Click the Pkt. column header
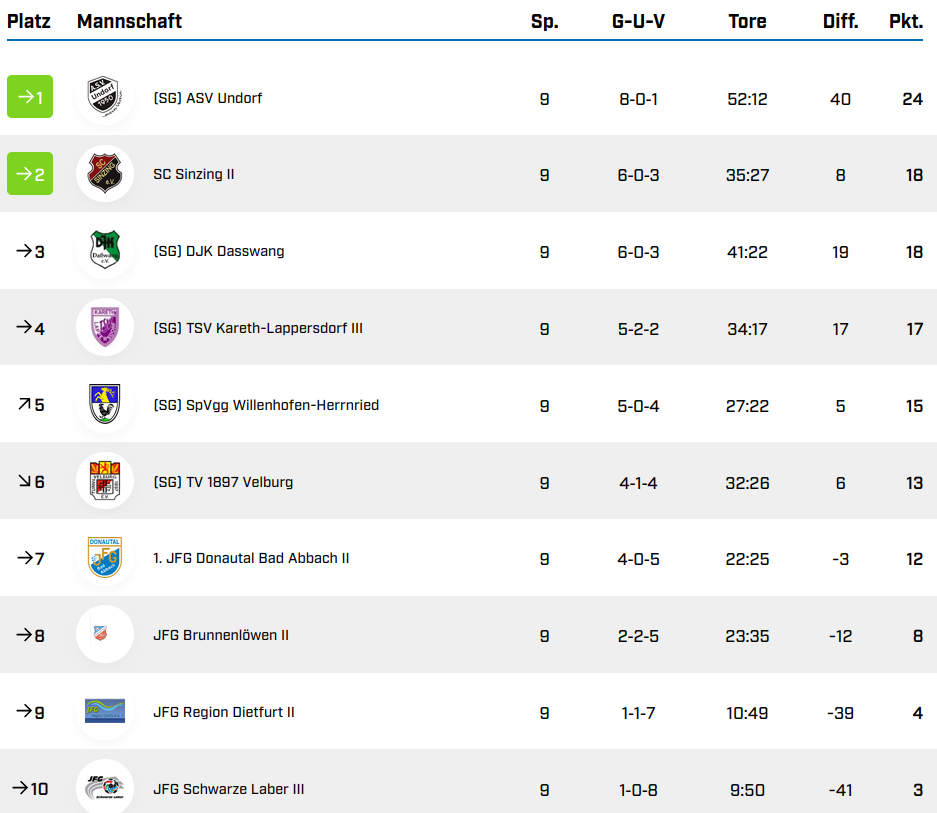 [905, 21]
